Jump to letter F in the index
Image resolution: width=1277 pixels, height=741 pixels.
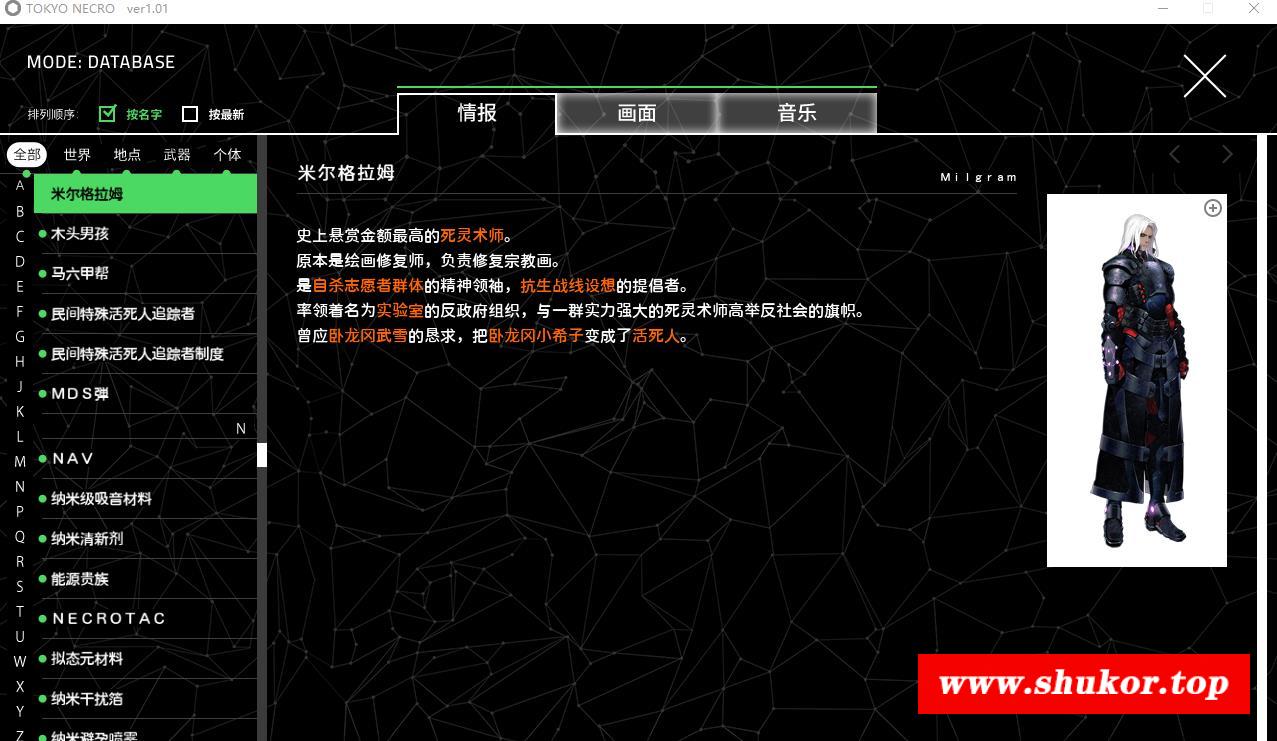tap(20, 311)
